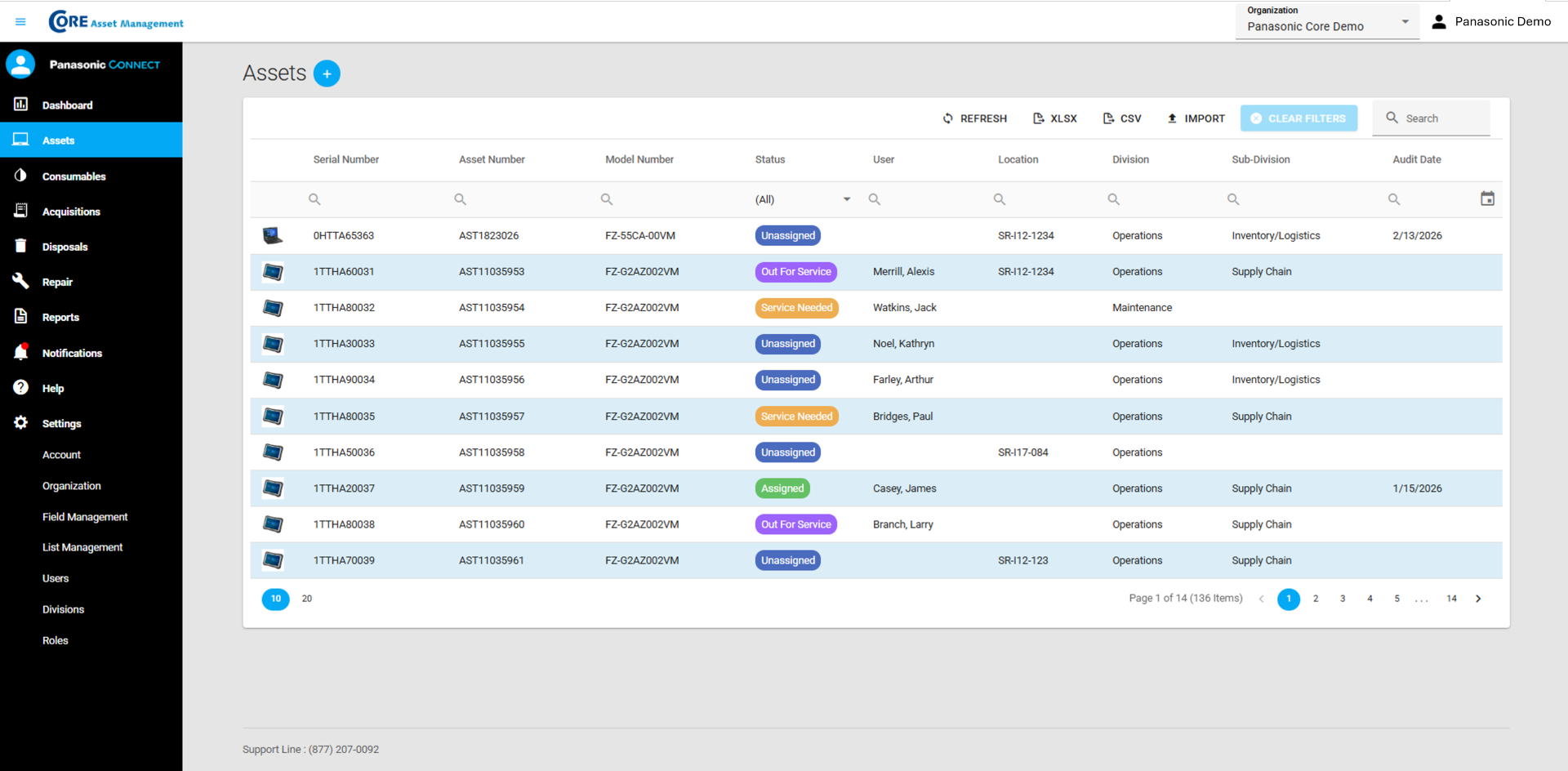
Task: Open the Status (All) filter dropdown
Action: (847, 198)
